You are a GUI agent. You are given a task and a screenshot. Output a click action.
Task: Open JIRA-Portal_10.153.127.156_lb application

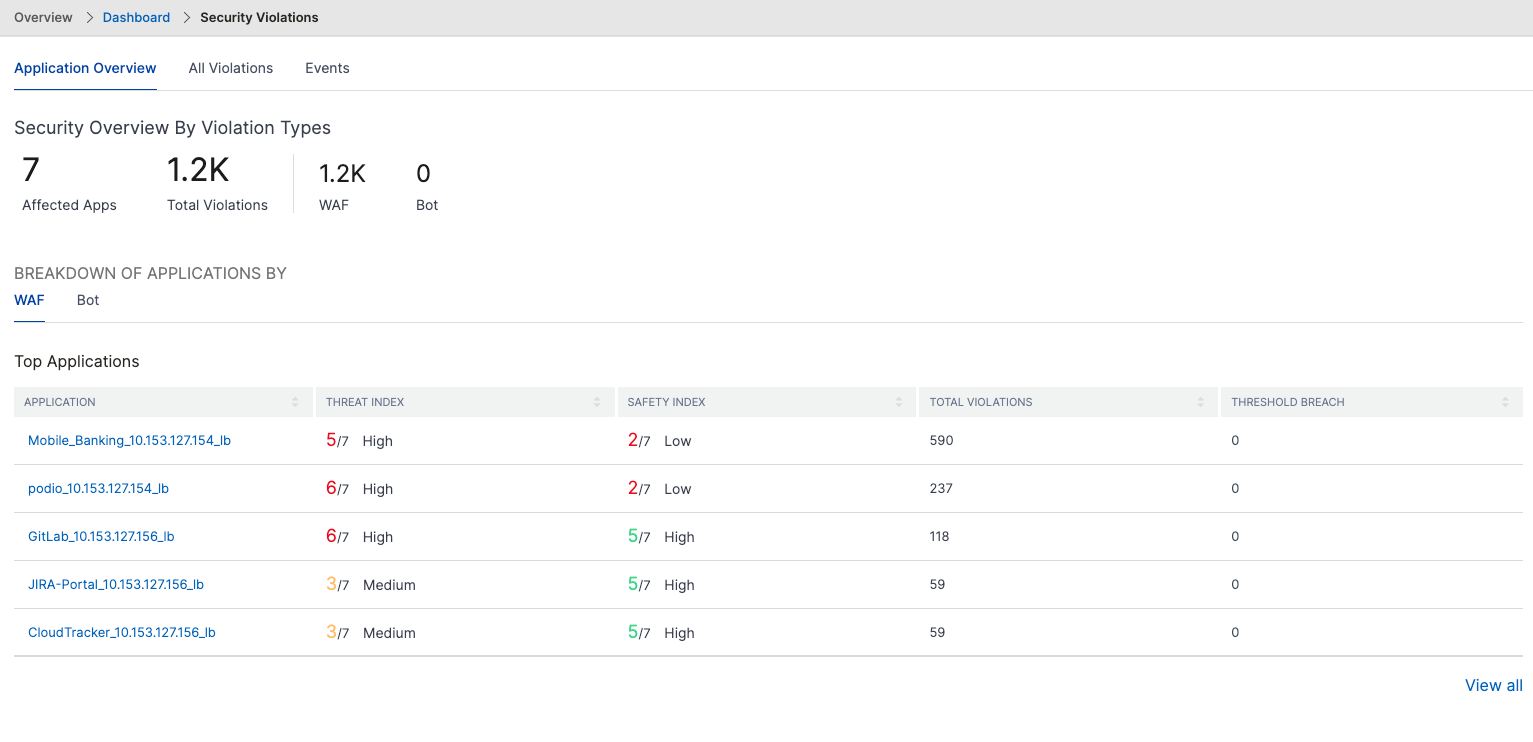pos(116,584)
